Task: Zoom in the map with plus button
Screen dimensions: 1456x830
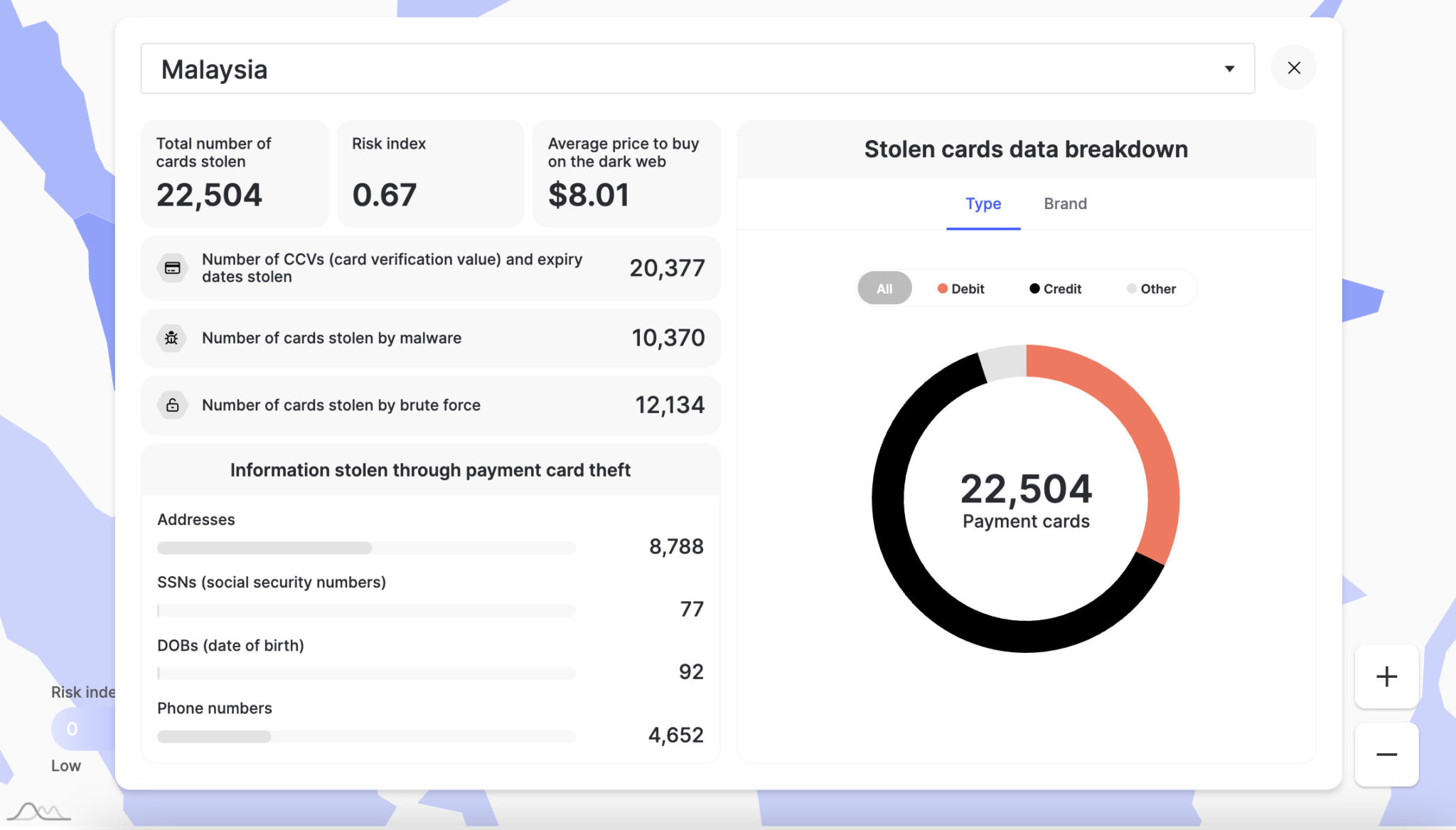Action: [1386, 676]
